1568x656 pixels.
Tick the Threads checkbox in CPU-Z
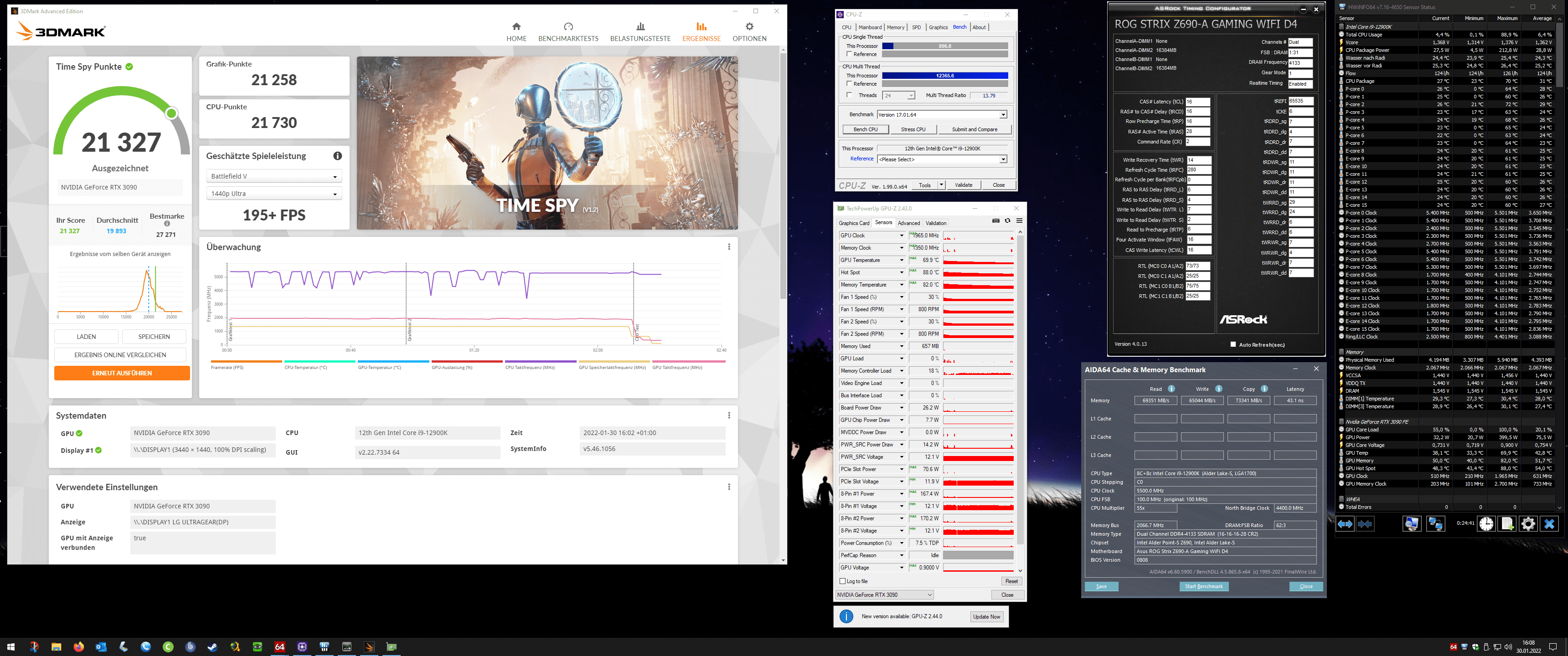(x=849, y=95)
